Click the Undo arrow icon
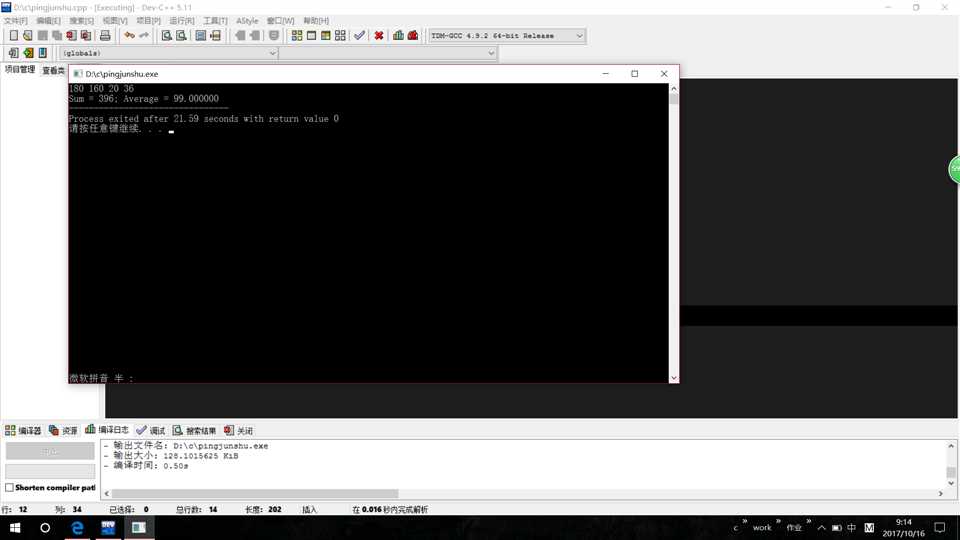This screenshot has width=960, height=540. pyautogui.click(x=129, y=36)
